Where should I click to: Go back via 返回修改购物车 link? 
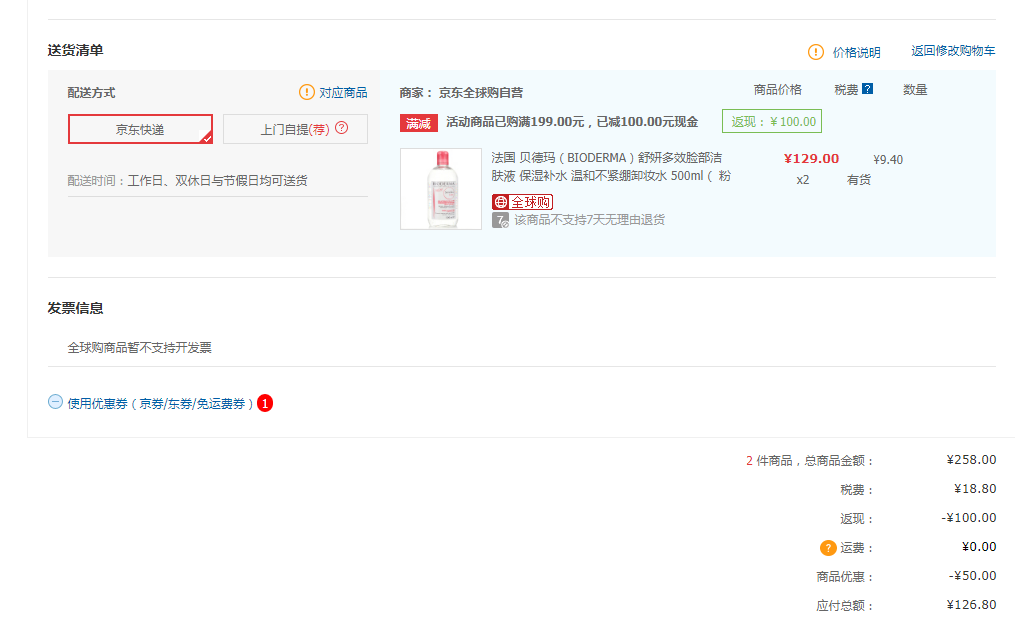[x=953, y=50]
